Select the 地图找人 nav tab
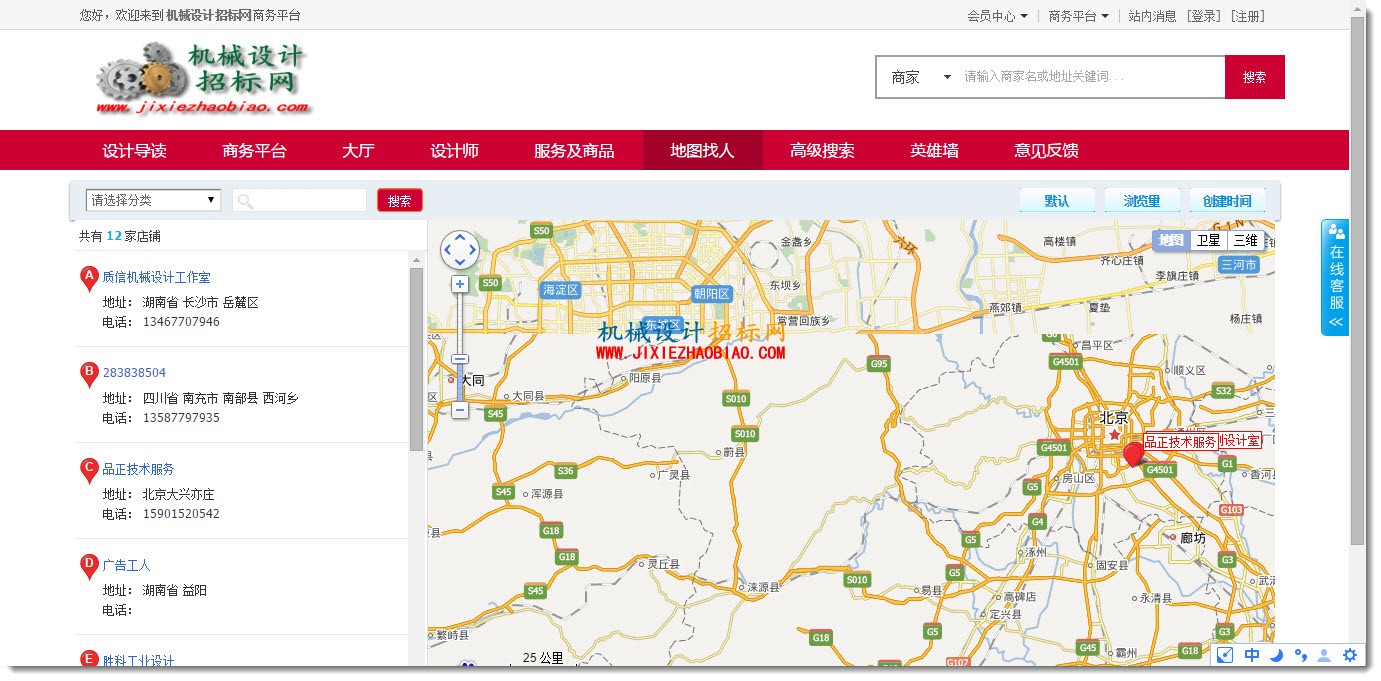Screen dimensions: 1381x681 click(702, 151)
